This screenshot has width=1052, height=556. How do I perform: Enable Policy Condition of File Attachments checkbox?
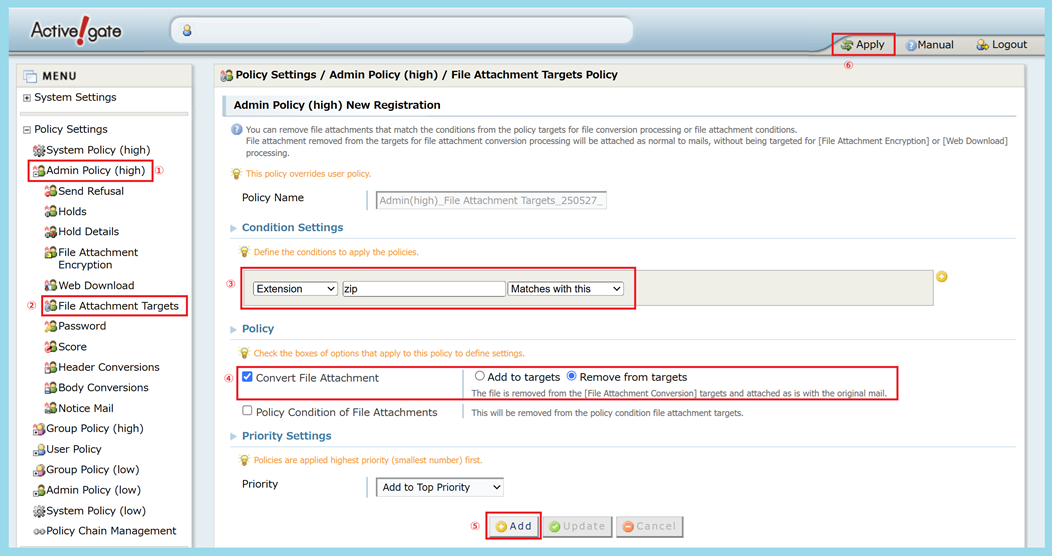coord(247,411)
